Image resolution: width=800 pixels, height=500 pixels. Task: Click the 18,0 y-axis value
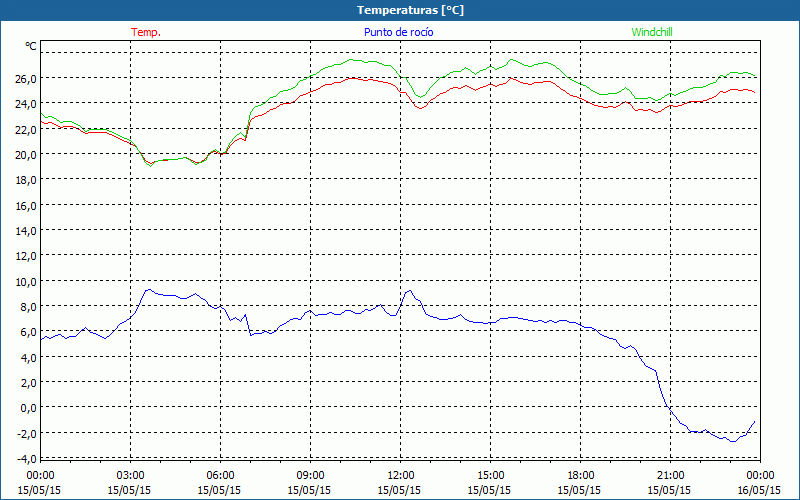tap(26, 180)
